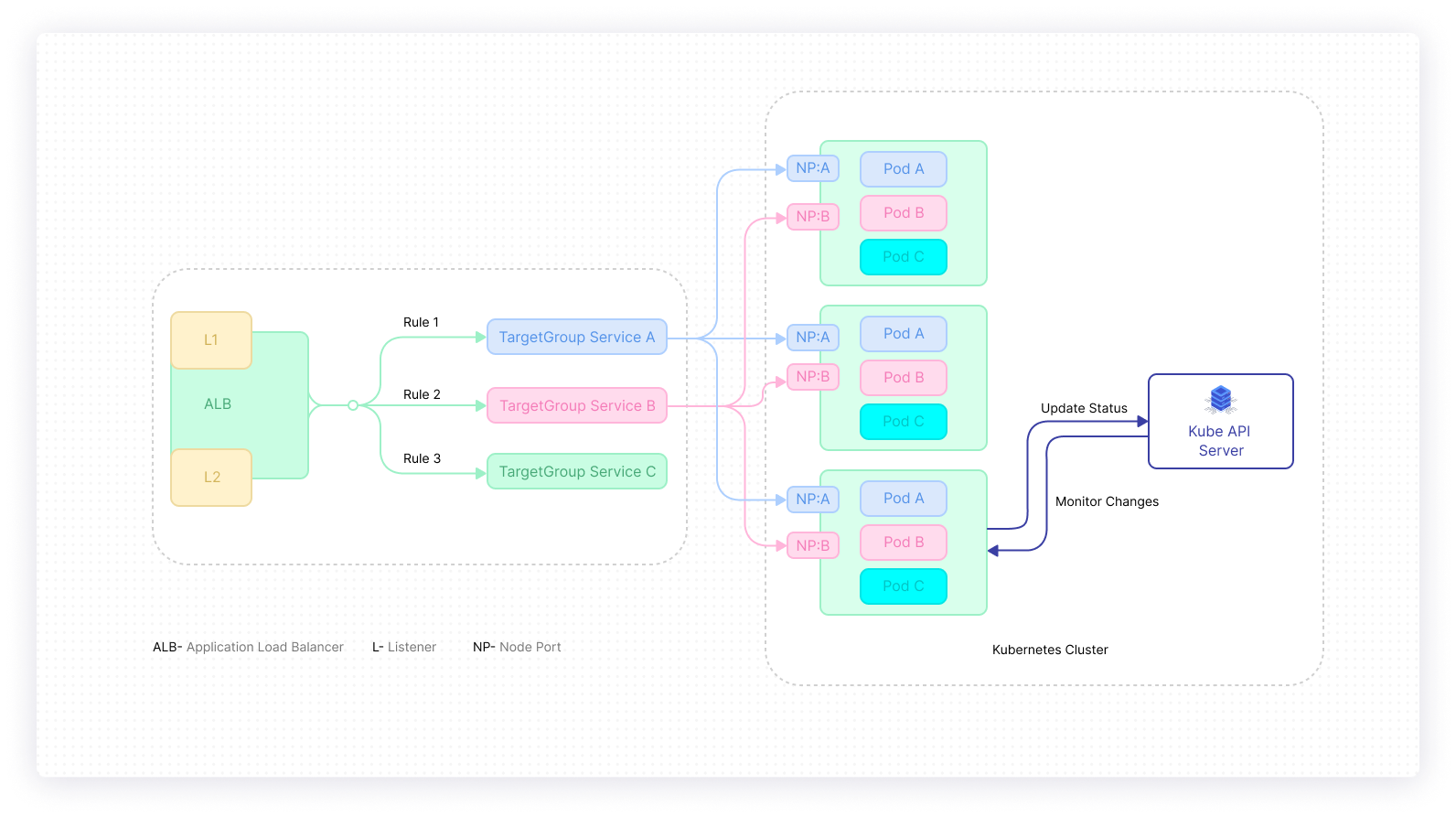Select NP:B port on top node
1456x817 pixels.
click(x=813, y=217)
